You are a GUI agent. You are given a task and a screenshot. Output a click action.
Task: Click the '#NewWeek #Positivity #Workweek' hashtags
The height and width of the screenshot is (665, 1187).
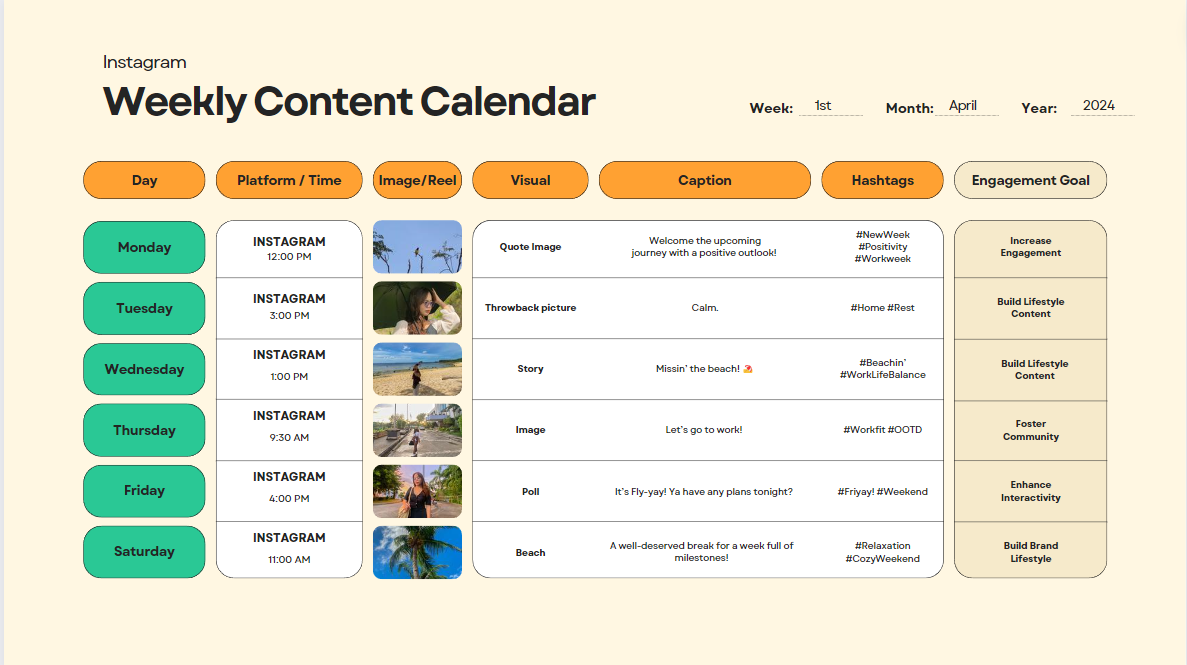pos(883,247)
